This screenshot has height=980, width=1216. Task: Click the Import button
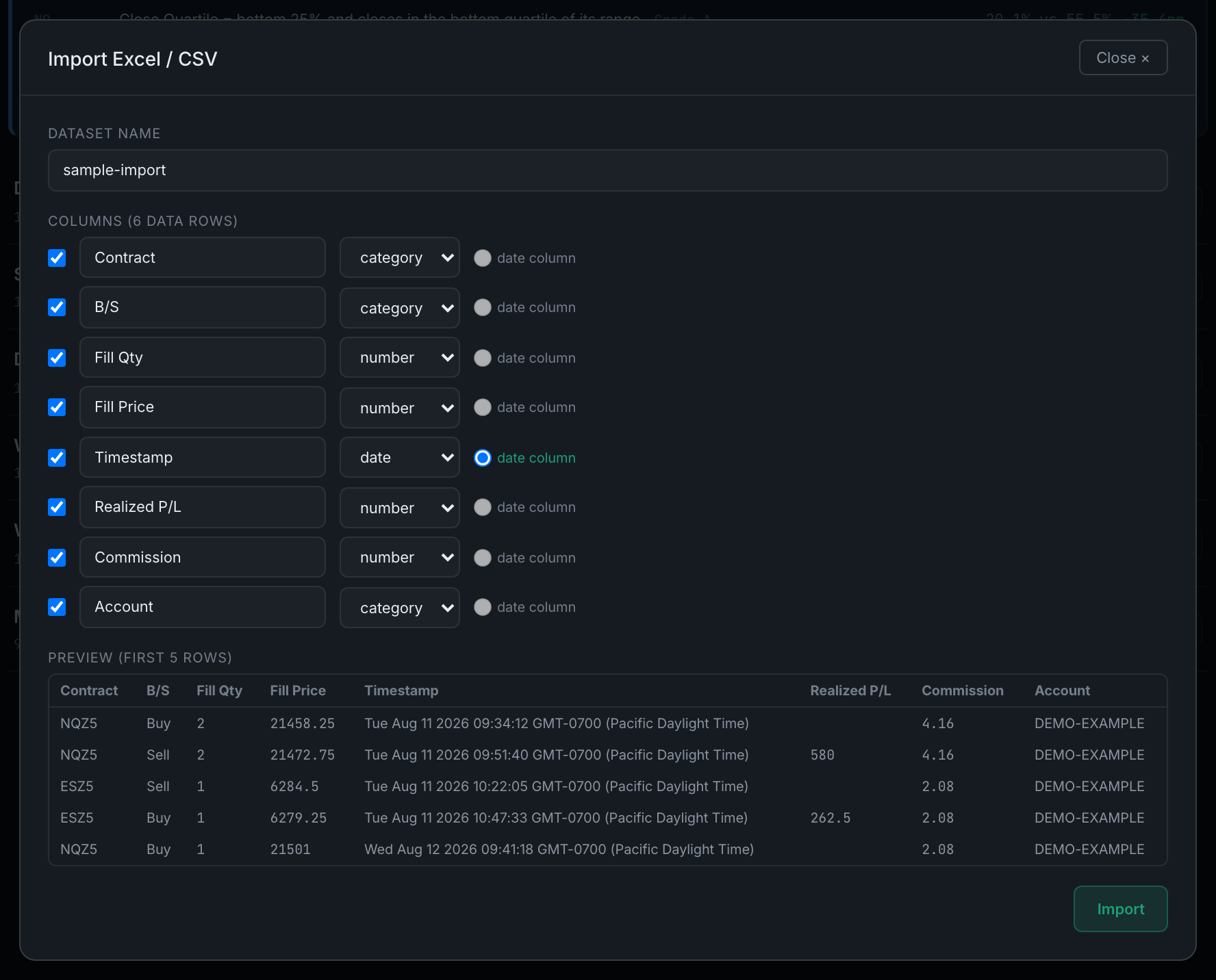[x=1120, y=909]
